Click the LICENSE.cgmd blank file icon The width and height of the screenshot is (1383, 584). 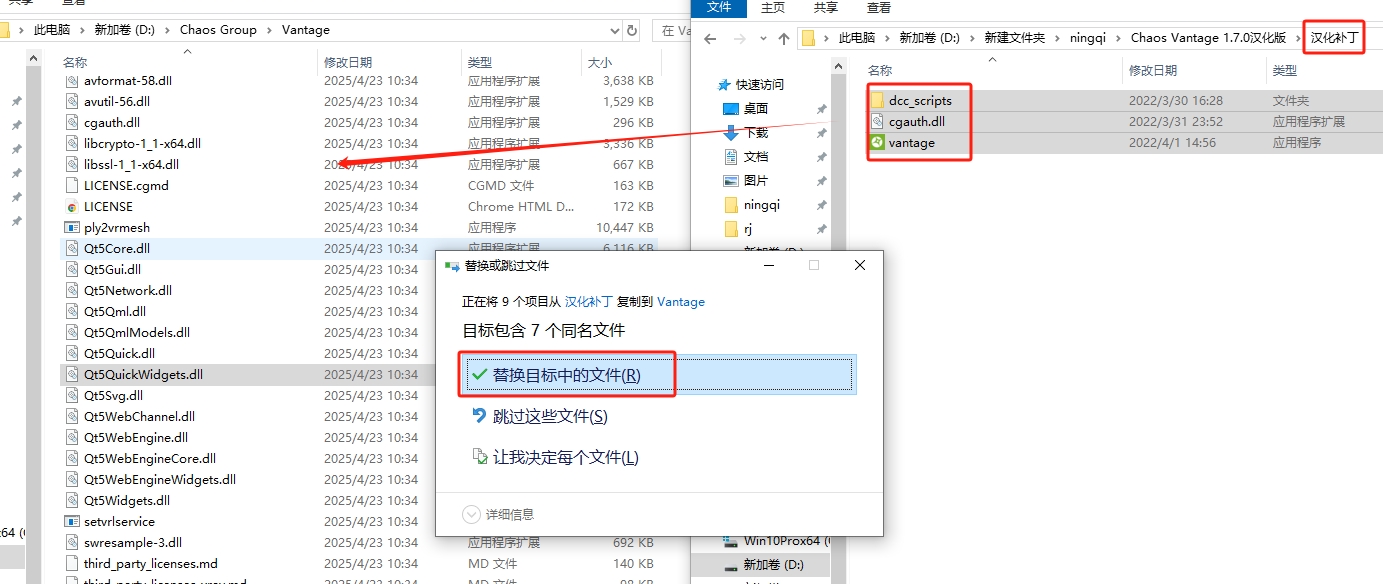[x=72, y=185]
